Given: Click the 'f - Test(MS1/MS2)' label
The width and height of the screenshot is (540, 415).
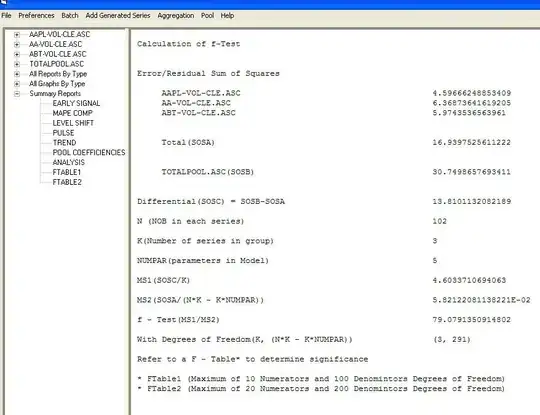Looking at the screenshot, I should pos(178,320).
